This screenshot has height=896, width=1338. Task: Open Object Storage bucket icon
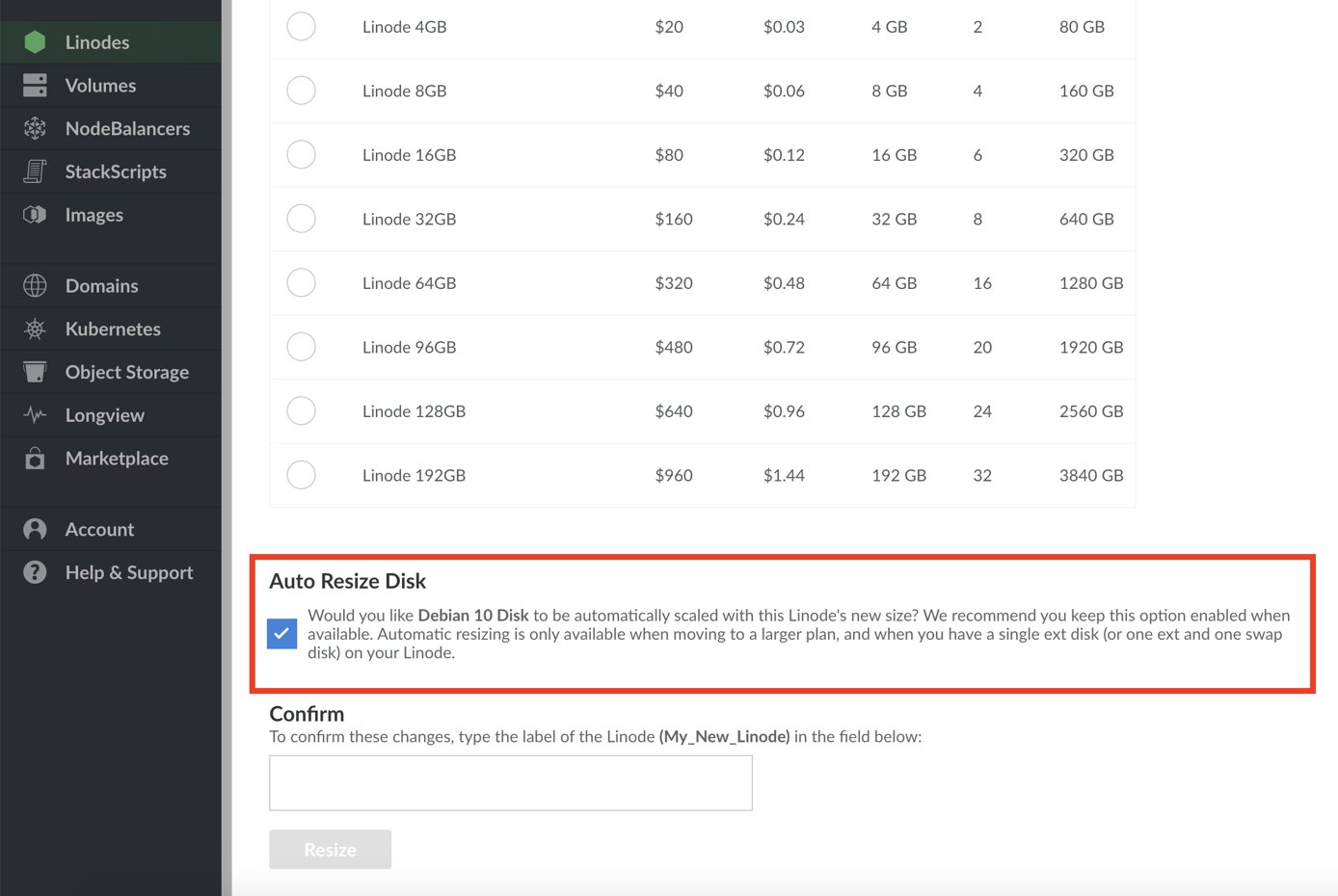35,372
